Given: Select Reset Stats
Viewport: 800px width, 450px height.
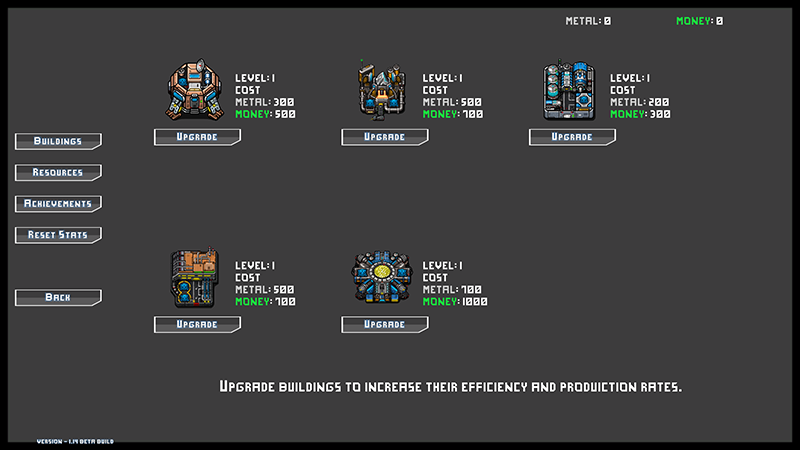Looking at the screenshot, I should tap(58, 235).
